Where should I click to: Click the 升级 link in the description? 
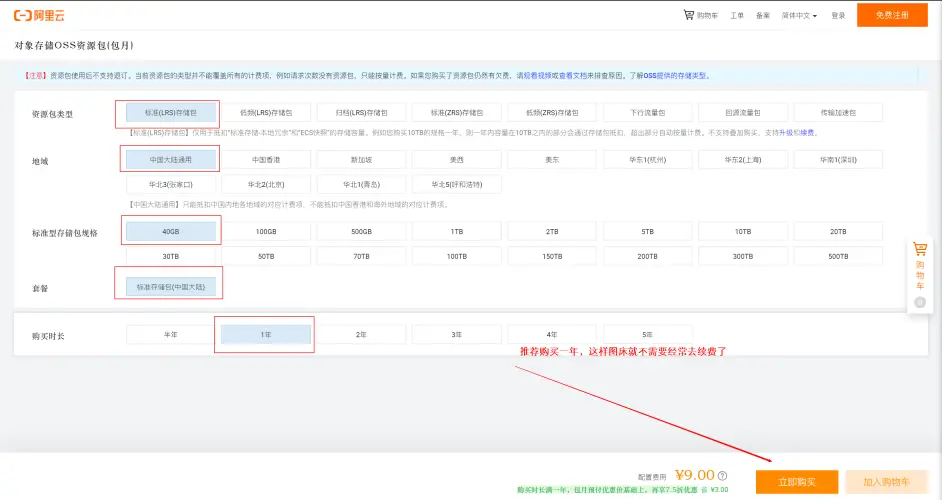785,133
